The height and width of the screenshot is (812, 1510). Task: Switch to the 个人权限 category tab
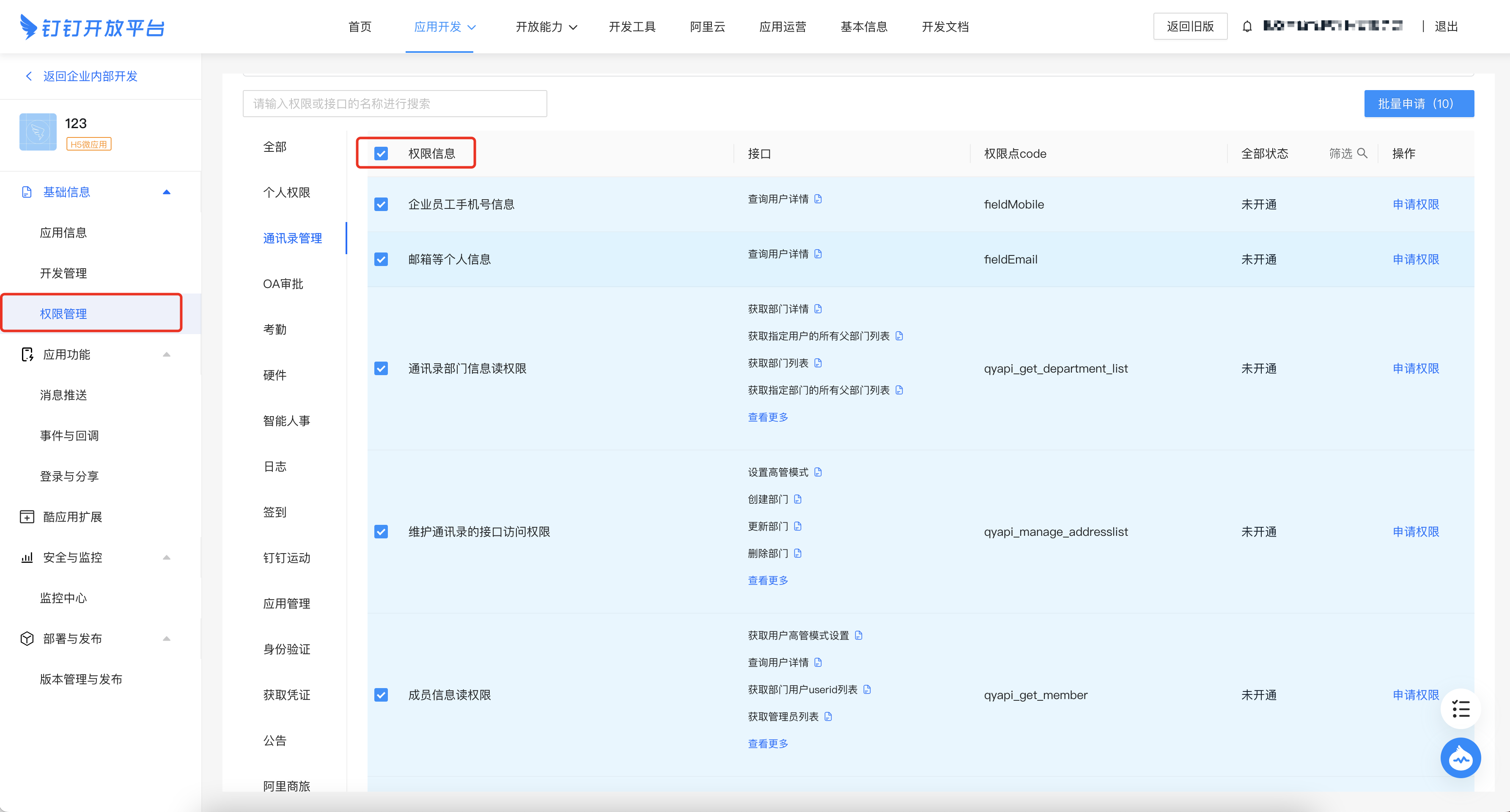coord(287,192)
